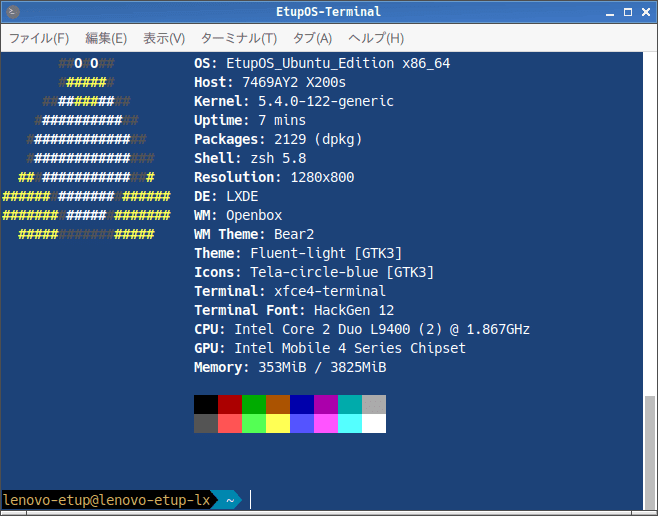This screenshot has width=658, height=516.
Task: Click the terminal icon in the title bar
Action: coord(13,12)
